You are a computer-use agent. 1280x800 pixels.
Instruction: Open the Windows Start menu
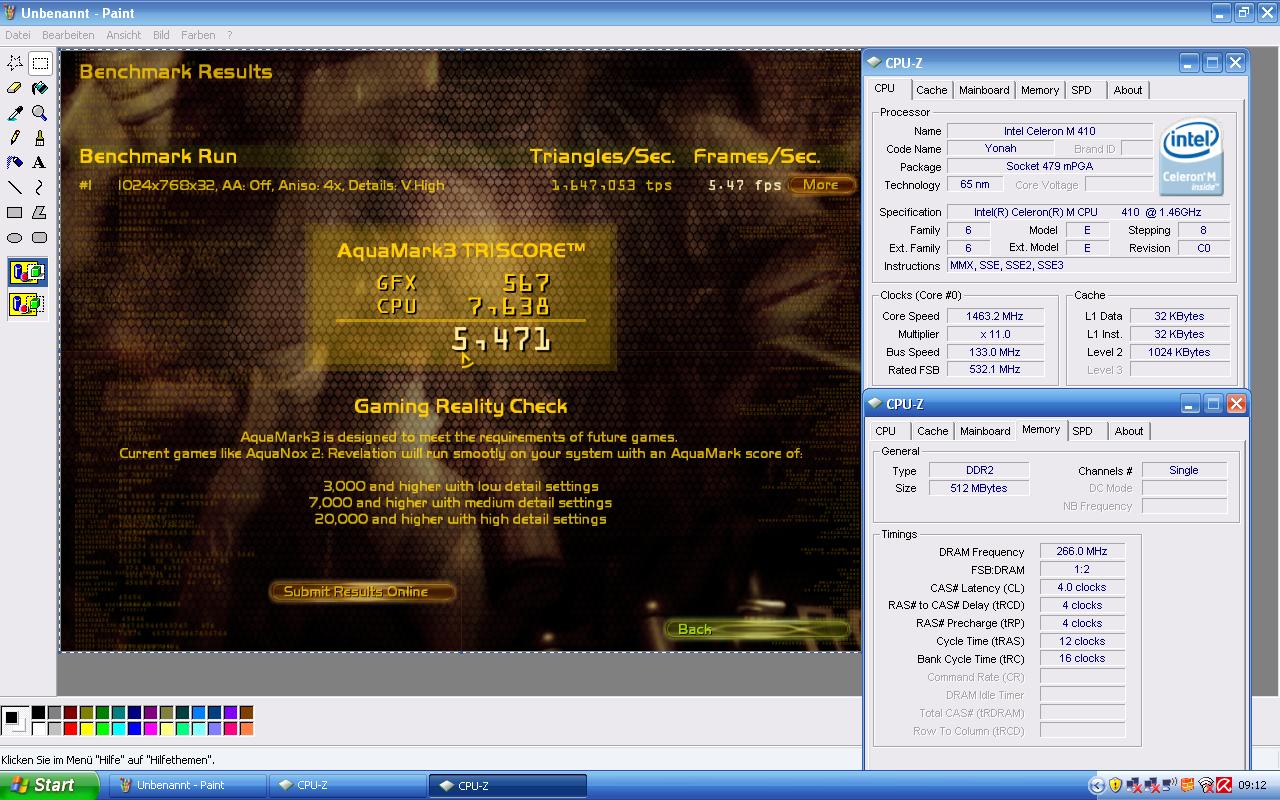click(x=49, y=785)
